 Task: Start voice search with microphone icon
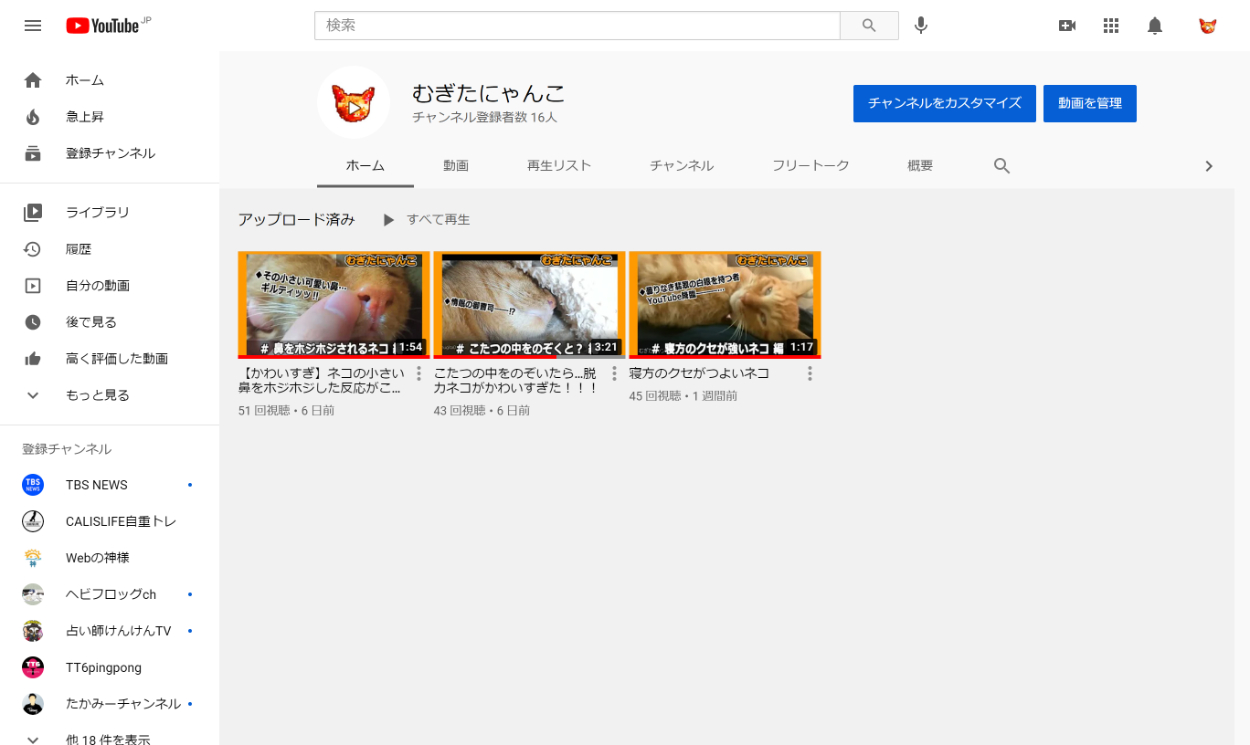click(x=921, y=26)
